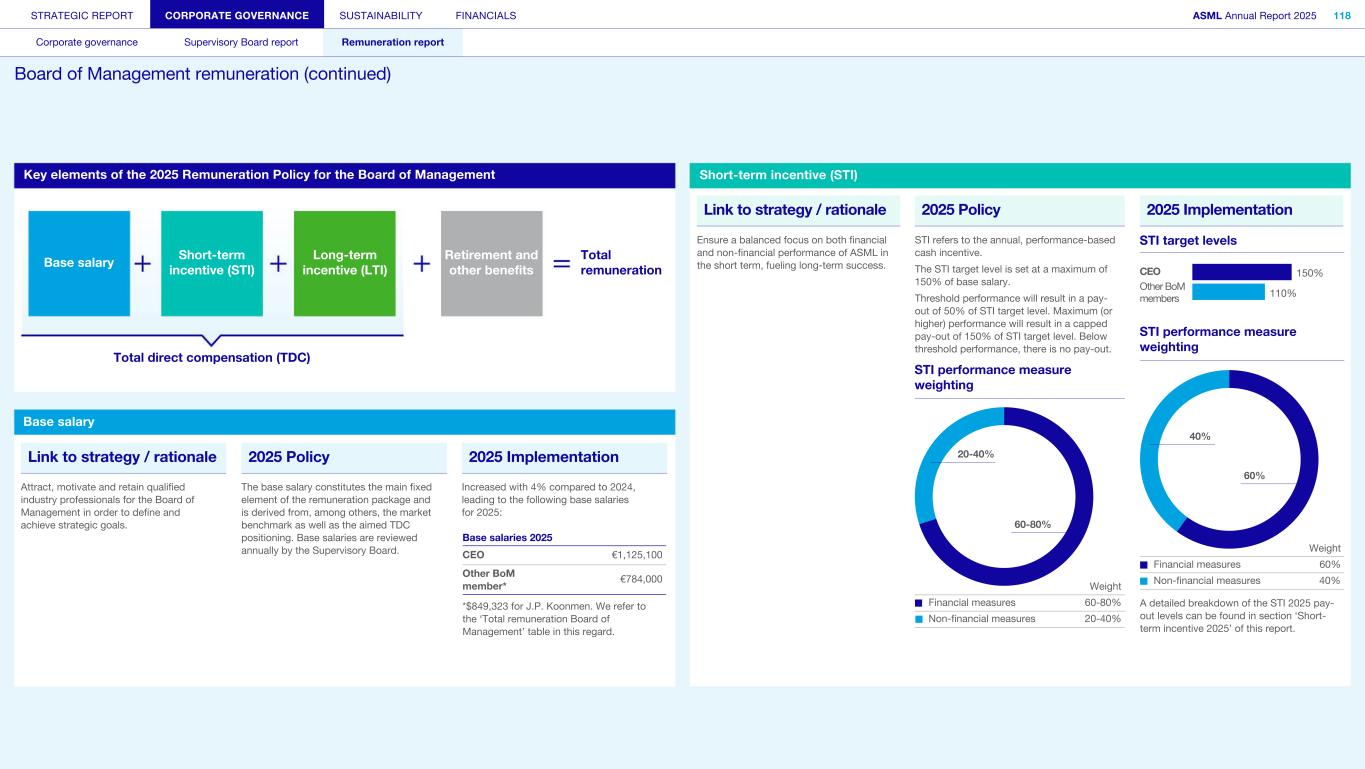Click the 40% label on implementation donut chart
The height and width of the screenshot is (769, 1365).
(1199, 436)
